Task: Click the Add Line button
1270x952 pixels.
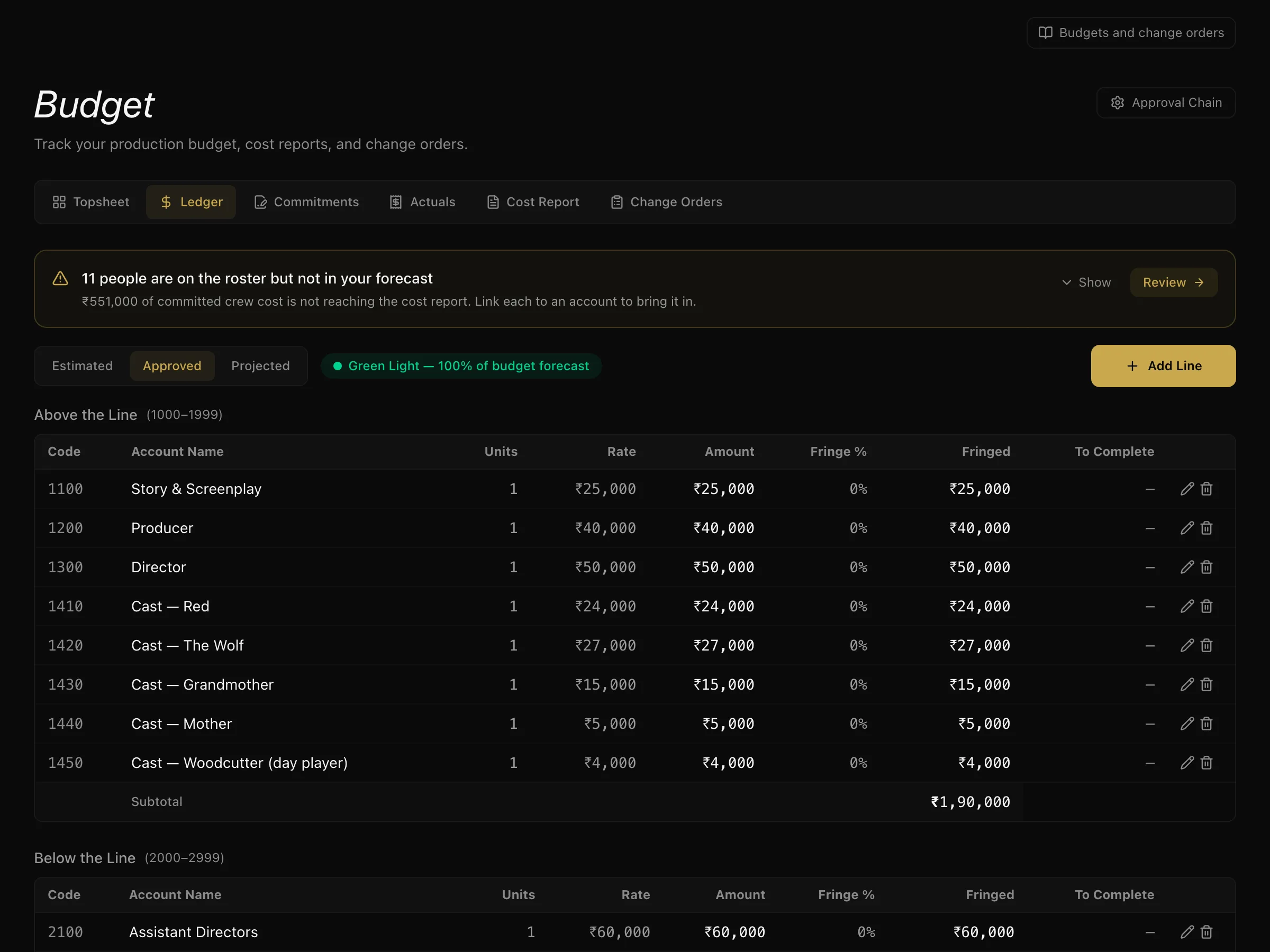Action: pyautogui.click(x=1163, y=366)
